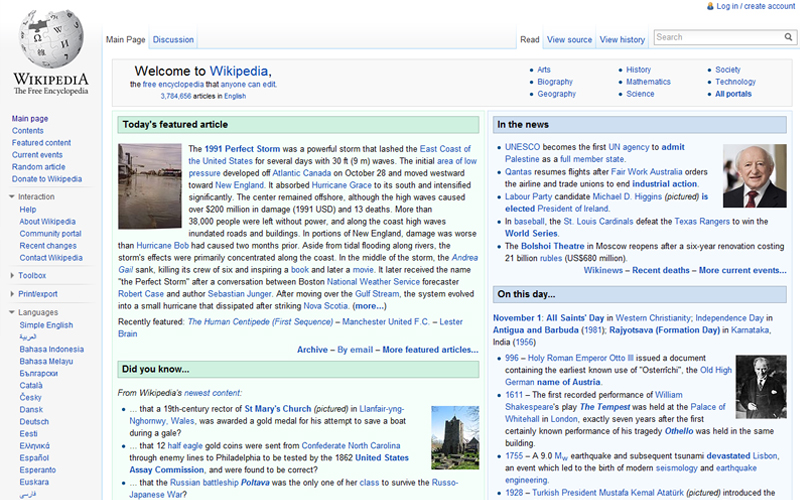Open the UNESCO news link
Screen dimensions: 800x500
(522, 147)
